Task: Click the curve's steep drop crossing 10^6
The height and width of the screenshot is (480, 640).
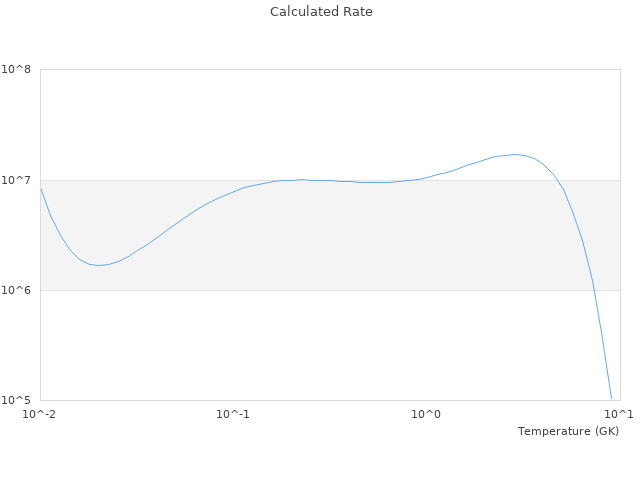Action: pos(593,290)
